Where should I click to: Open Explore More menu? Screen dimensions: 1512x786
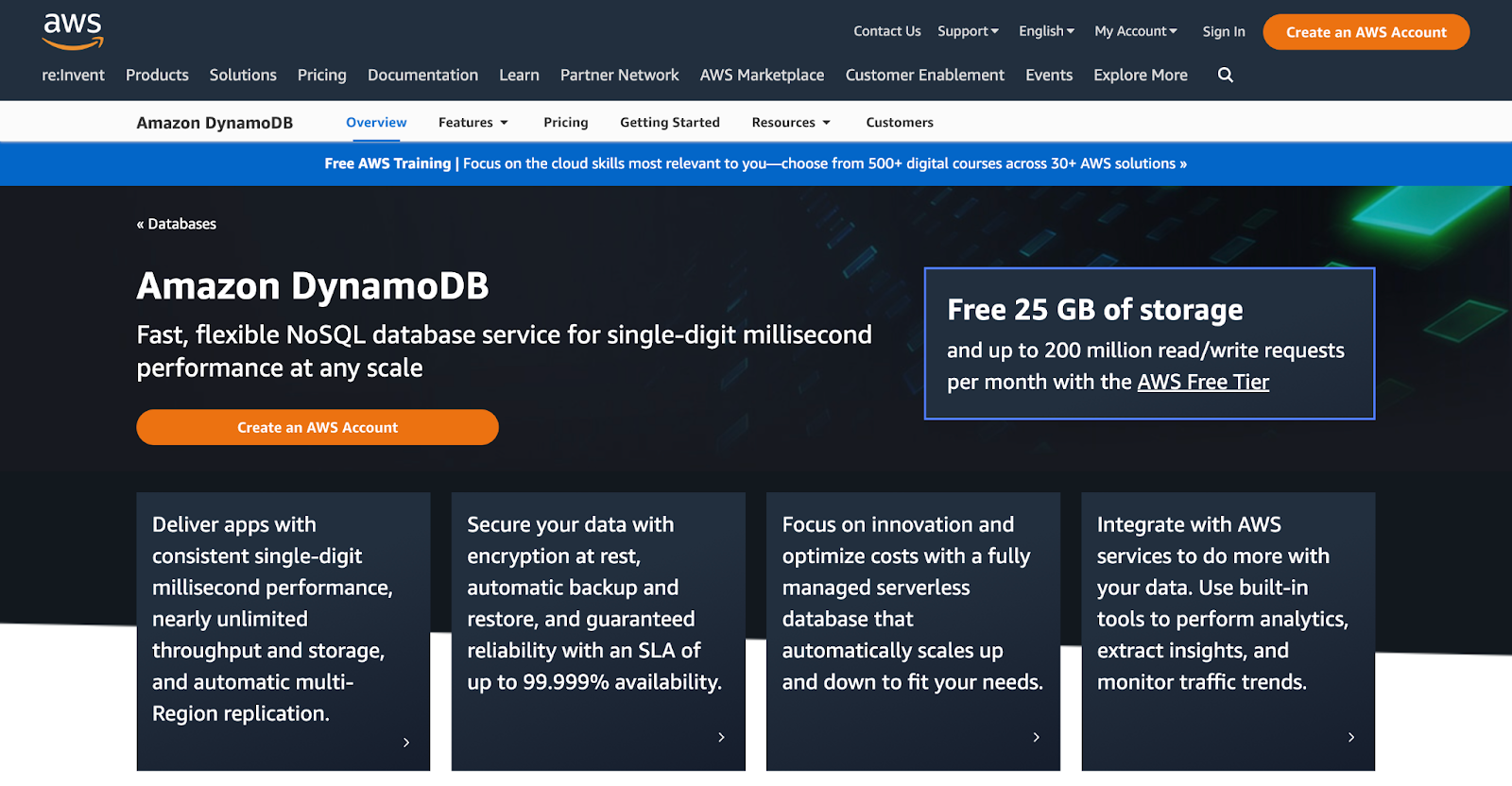(x=1141, y=75)
